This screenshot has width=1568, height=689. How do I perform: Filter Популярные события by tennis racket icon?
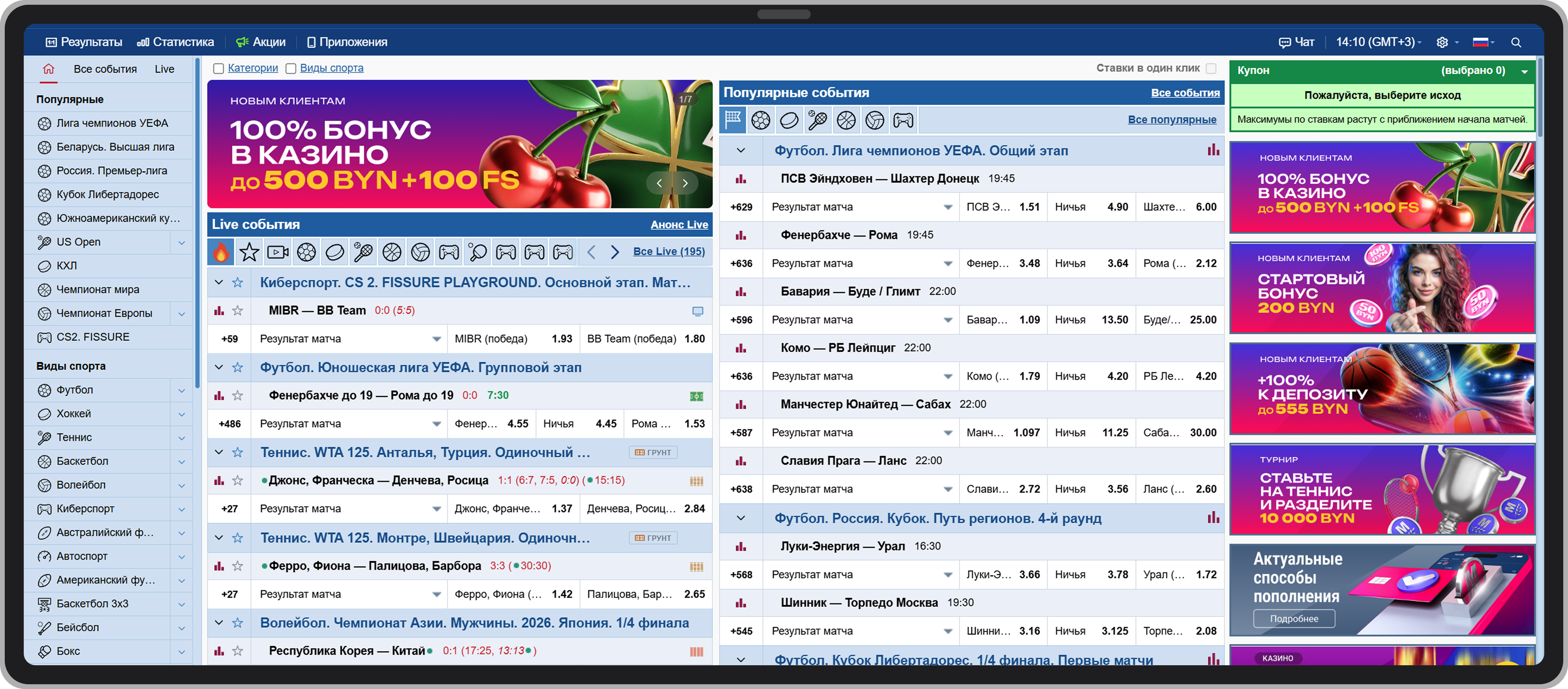point(818,120)
